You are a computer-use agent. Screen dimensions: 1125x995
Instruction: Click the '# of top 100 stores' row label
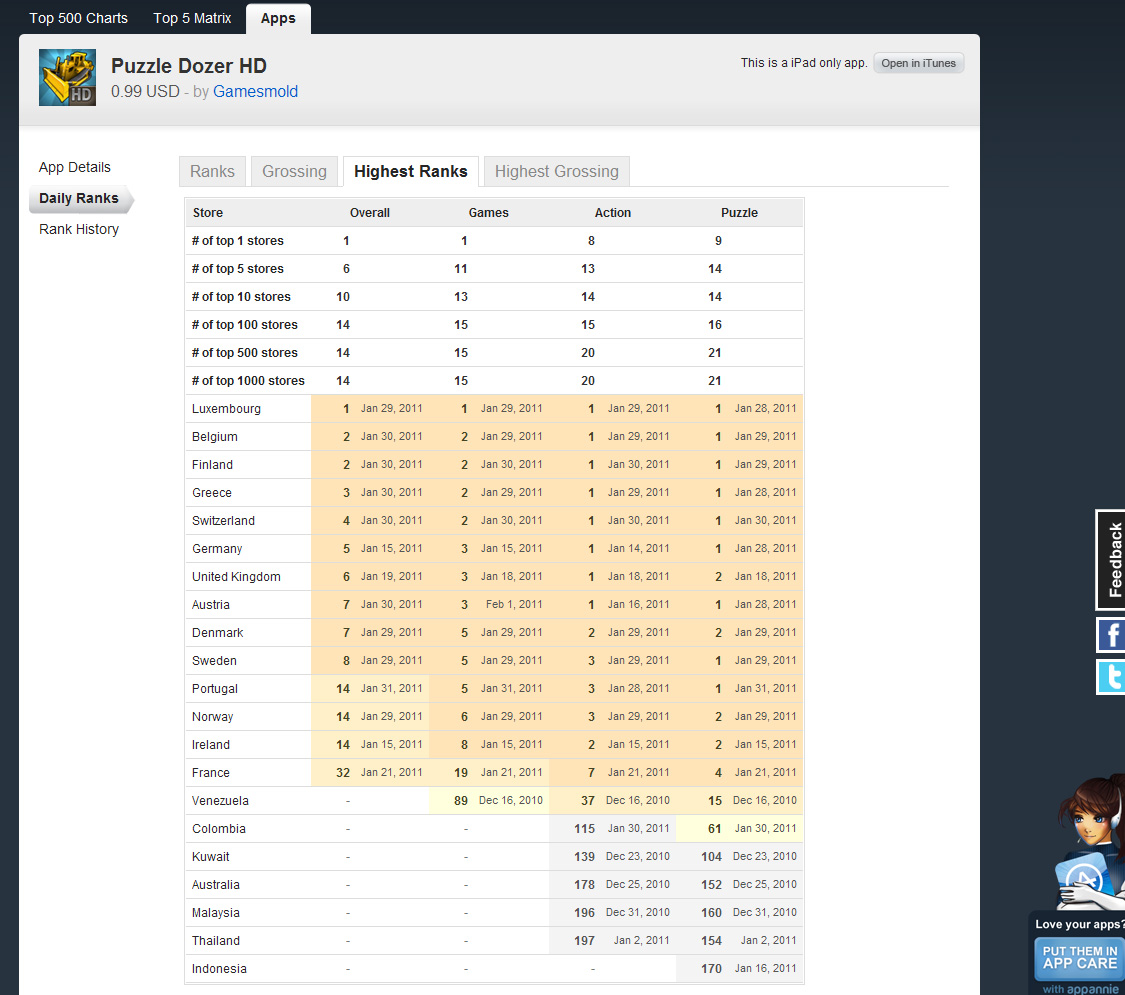245,325
